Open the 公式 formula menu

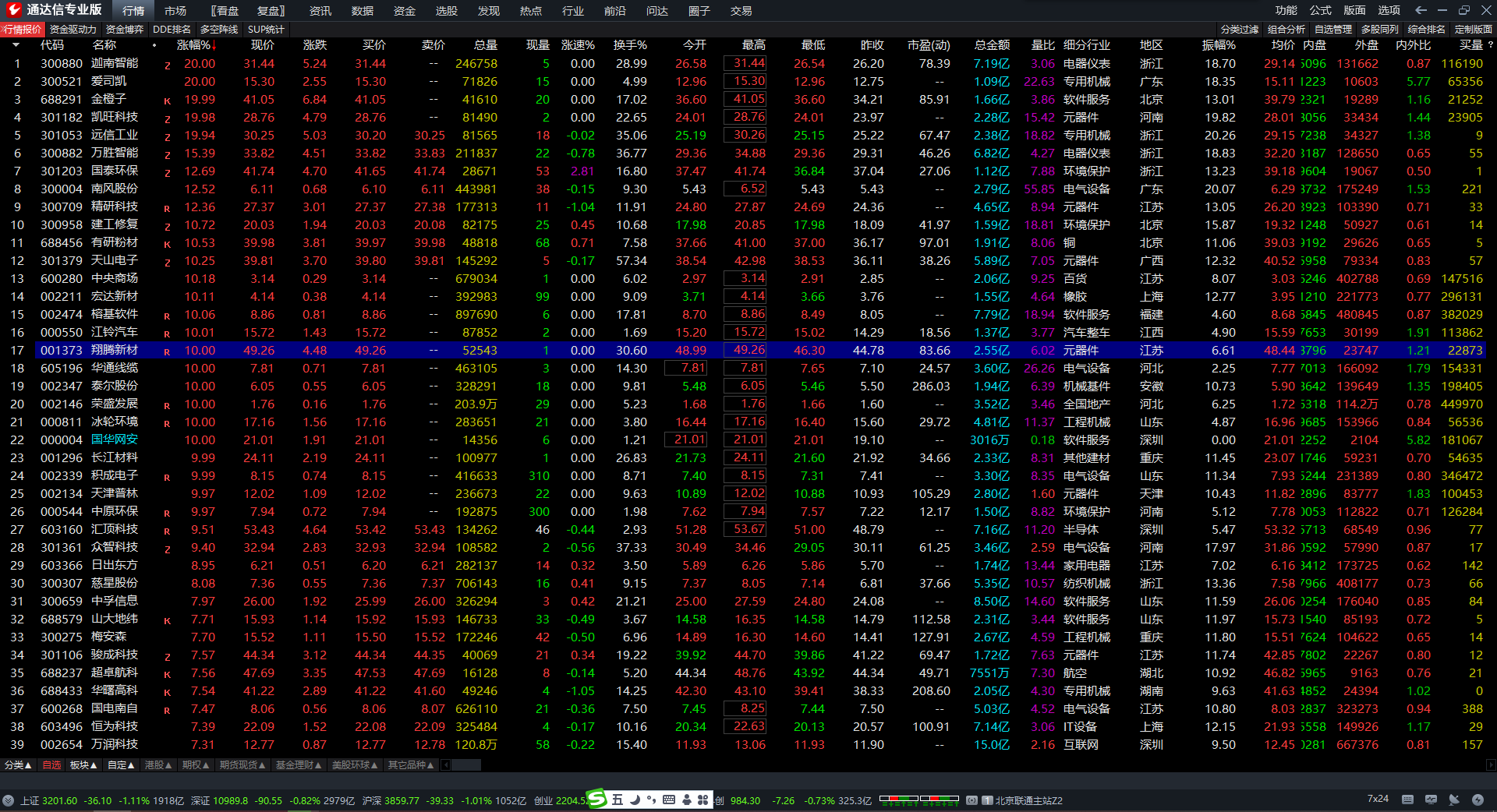[1321, 10]
